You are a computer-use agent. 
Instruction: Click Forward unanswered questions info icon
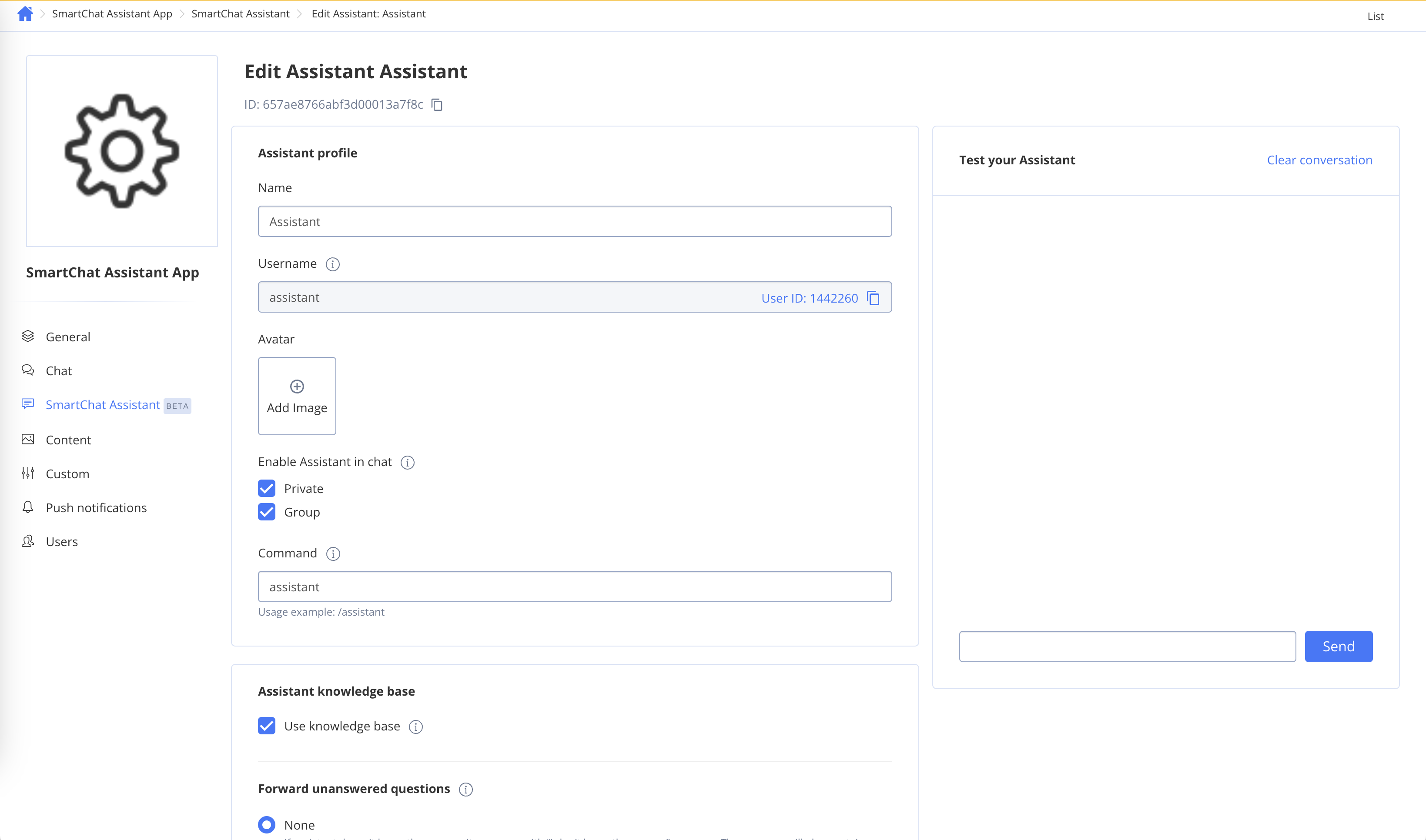(x=465, y=790)
